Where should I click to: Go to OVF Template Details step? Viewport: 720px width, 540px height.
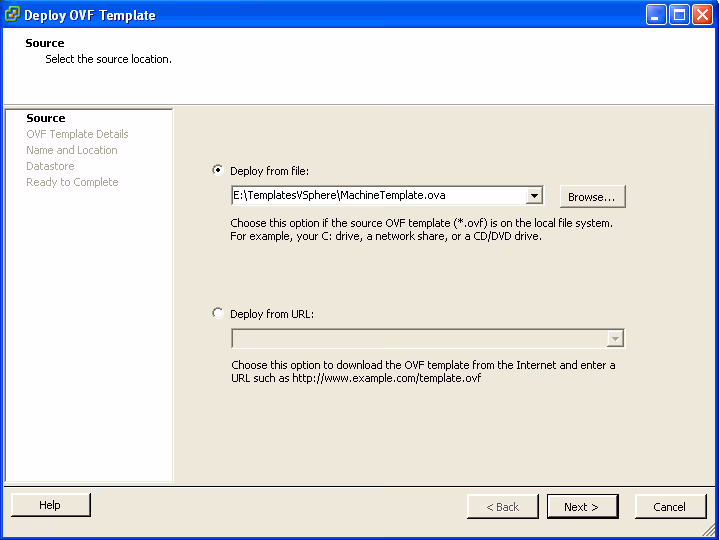[x=77, y=134]
